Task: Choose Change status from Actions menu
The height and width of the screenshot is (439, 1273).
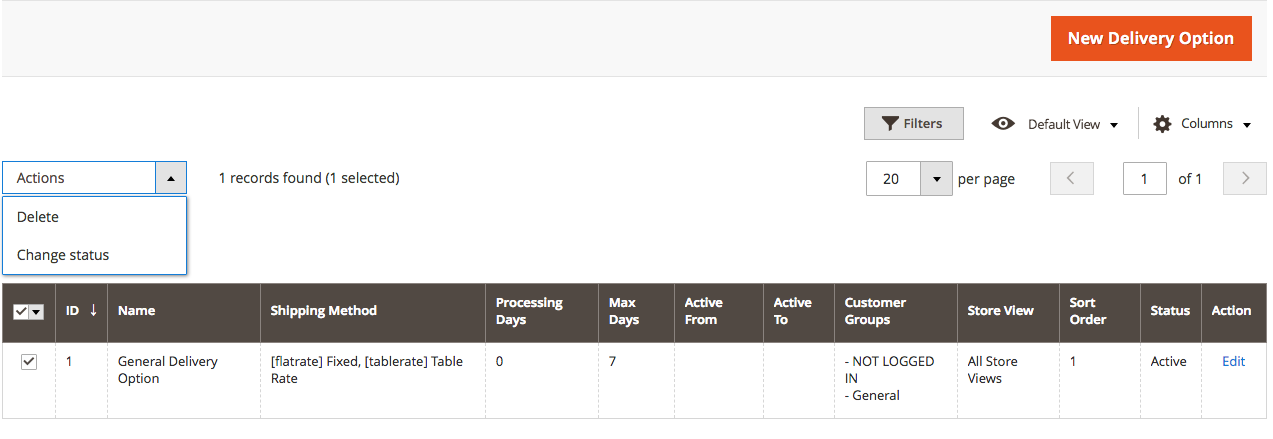Action: point(94,255)
